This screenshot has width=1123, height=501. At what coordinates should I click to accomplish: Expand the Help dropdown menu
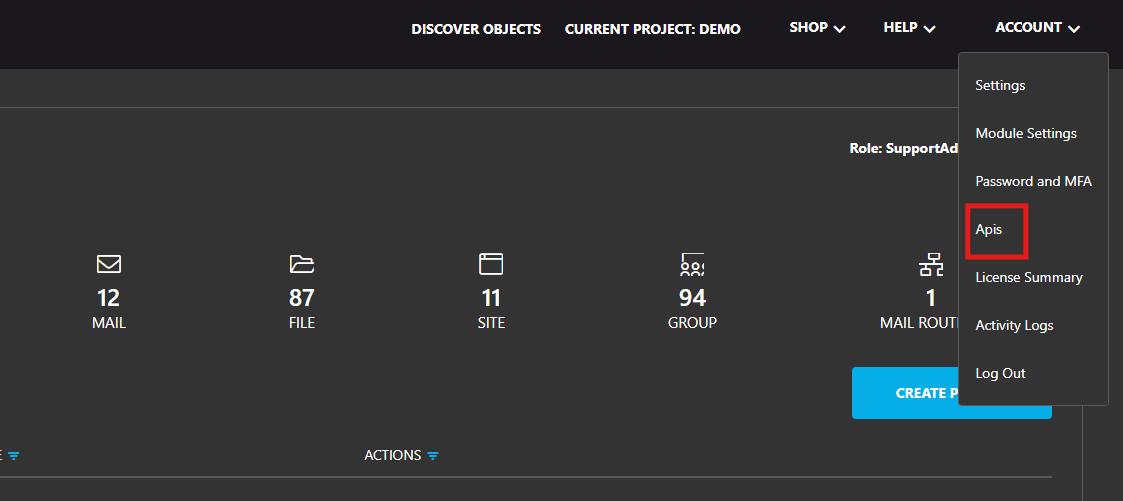tap(909, 28)
